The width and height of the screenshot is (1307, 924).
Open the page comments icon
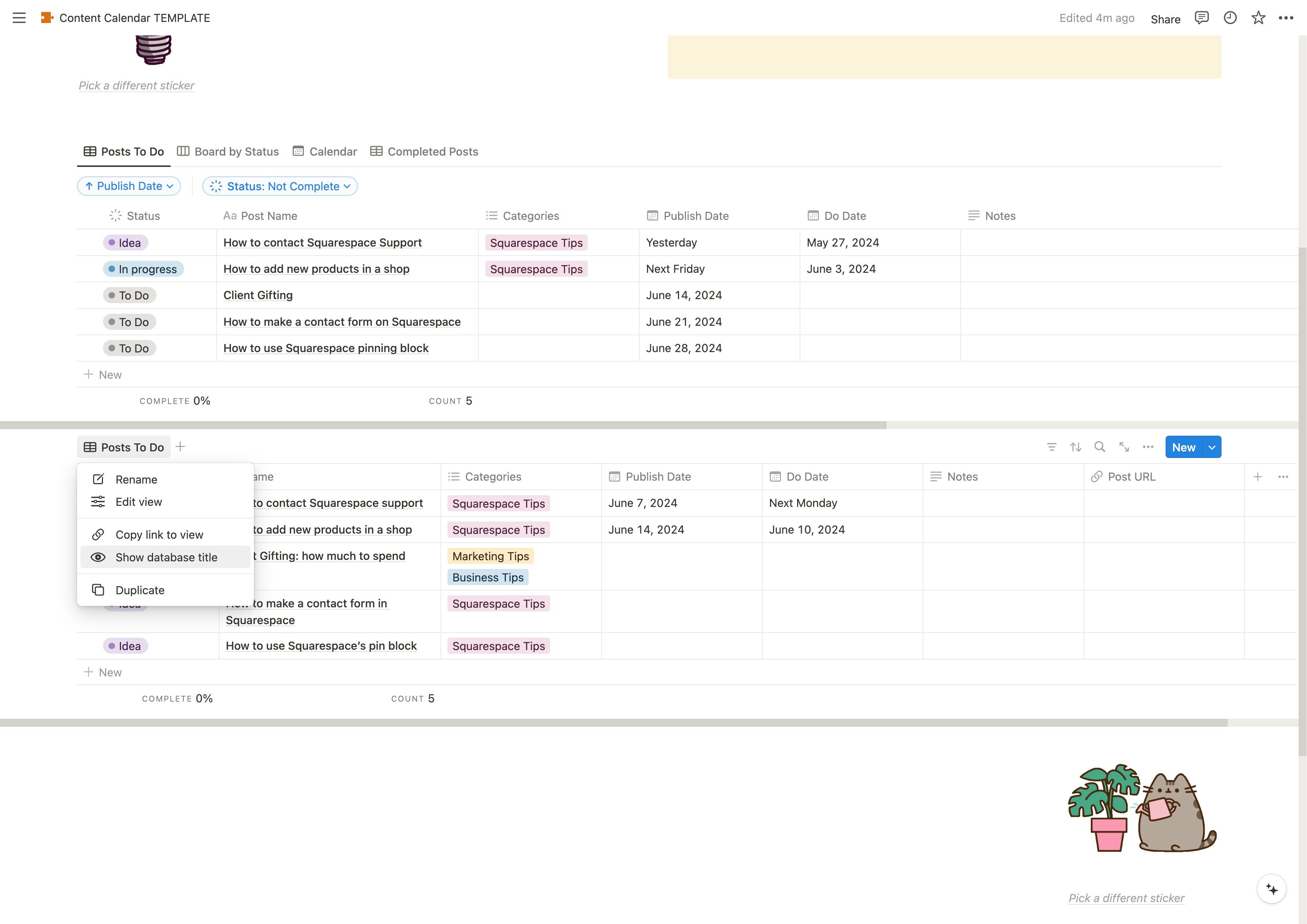tap(1201, 18)
